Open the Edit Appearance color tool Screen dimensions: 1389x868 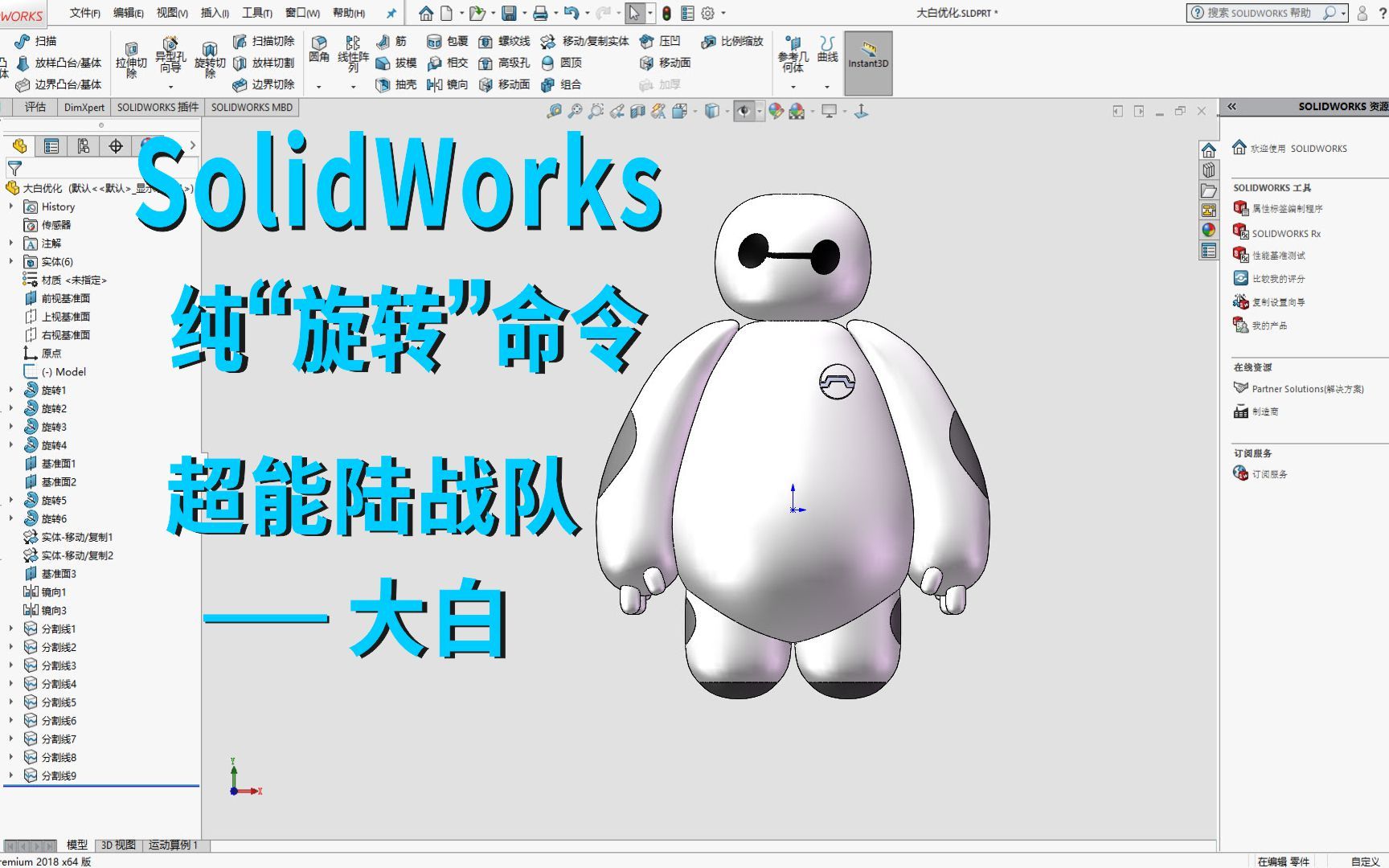[776, 112]
